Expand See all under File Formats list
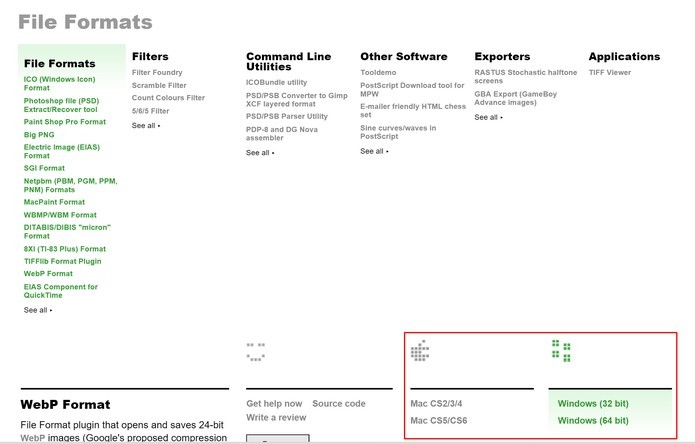This screenshot has height=444, width=695. (37, 310)
